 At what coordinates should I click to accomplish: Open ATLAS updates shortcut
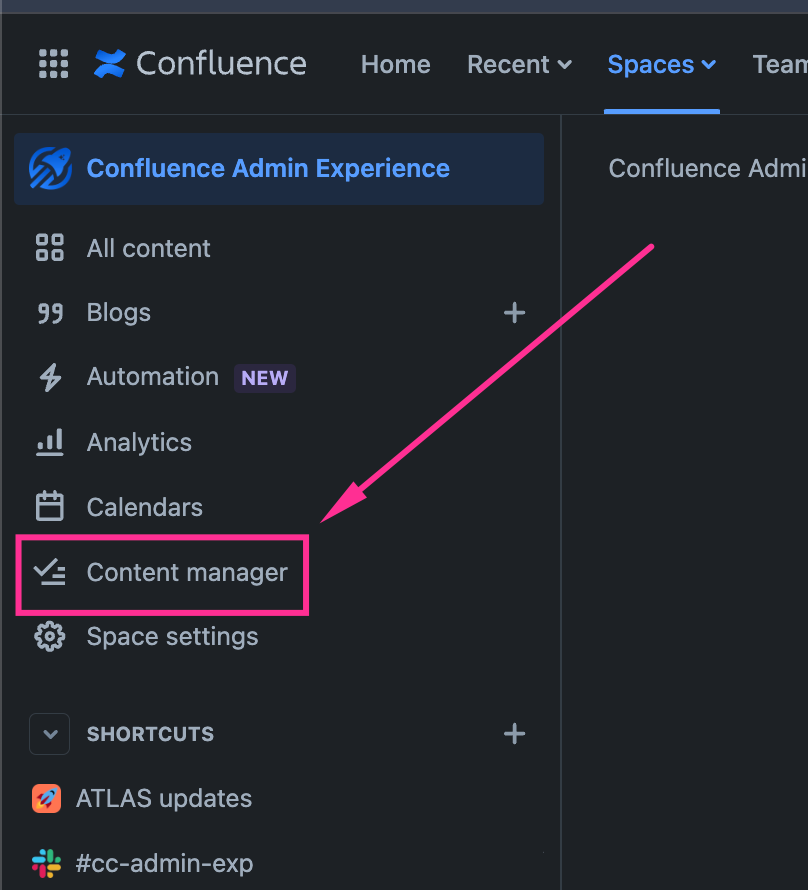pyautogui.click(x=163, y=799)
